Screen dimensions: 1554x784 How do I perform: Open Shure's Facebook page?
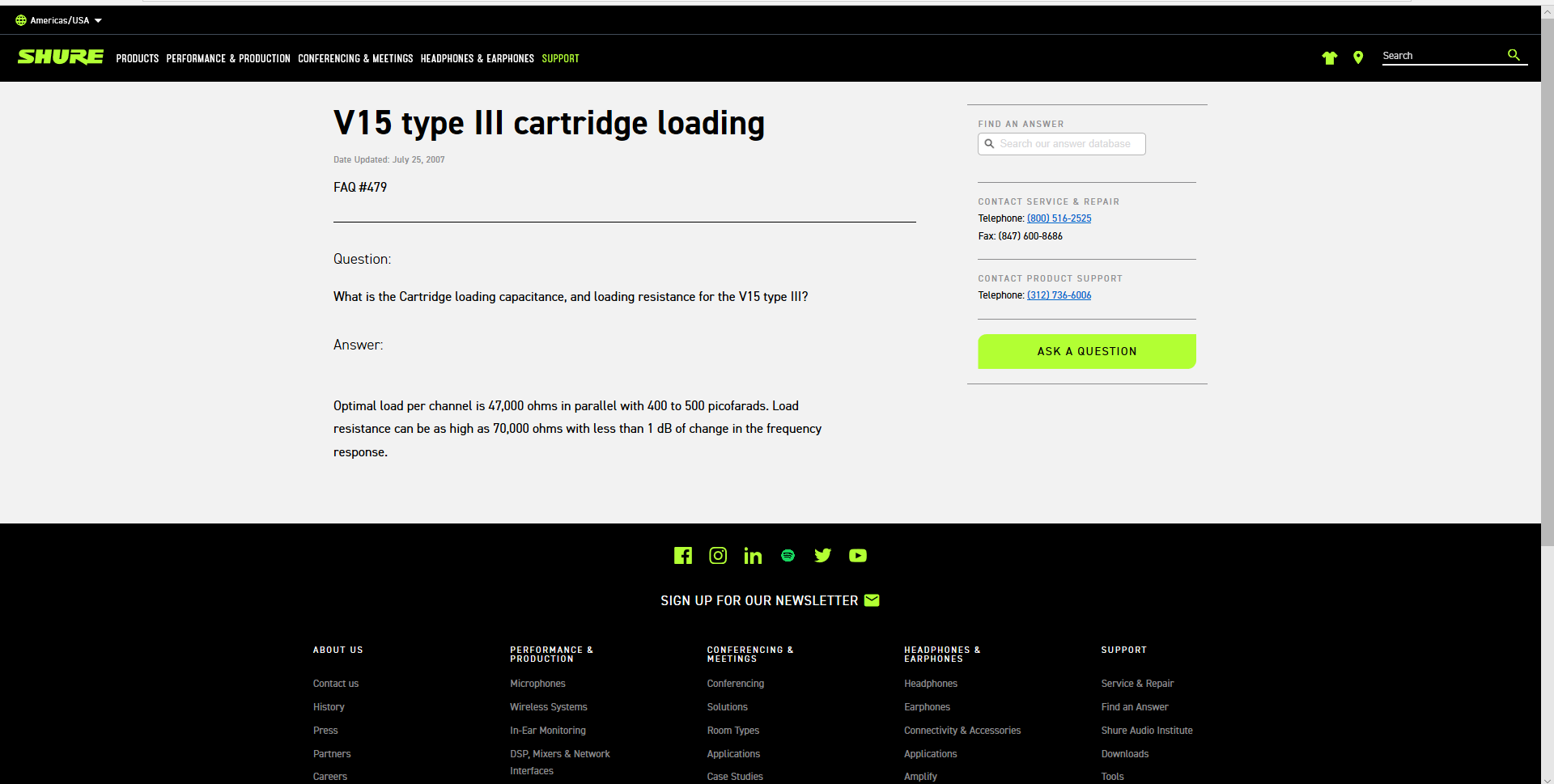coord(683,555)
